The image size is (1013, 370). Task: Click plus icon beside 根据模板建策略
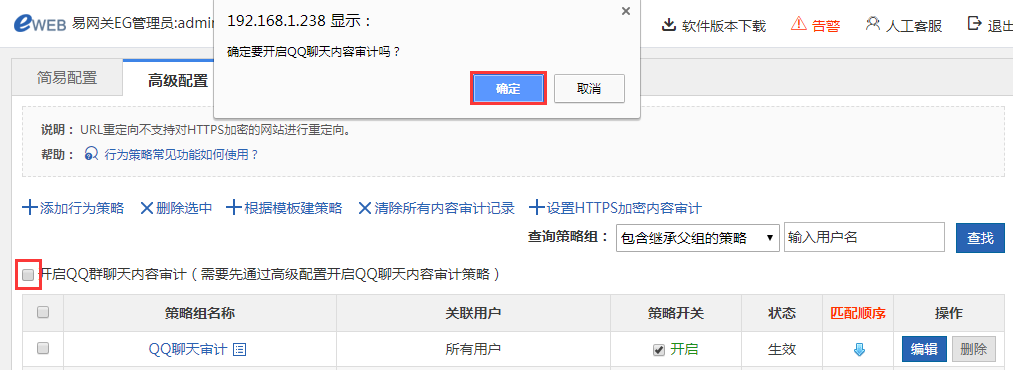(234, 208)
